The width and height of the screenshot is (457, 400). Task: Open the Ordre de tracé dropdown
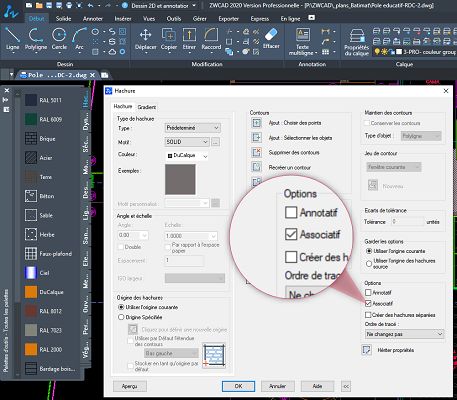point(405,334)
